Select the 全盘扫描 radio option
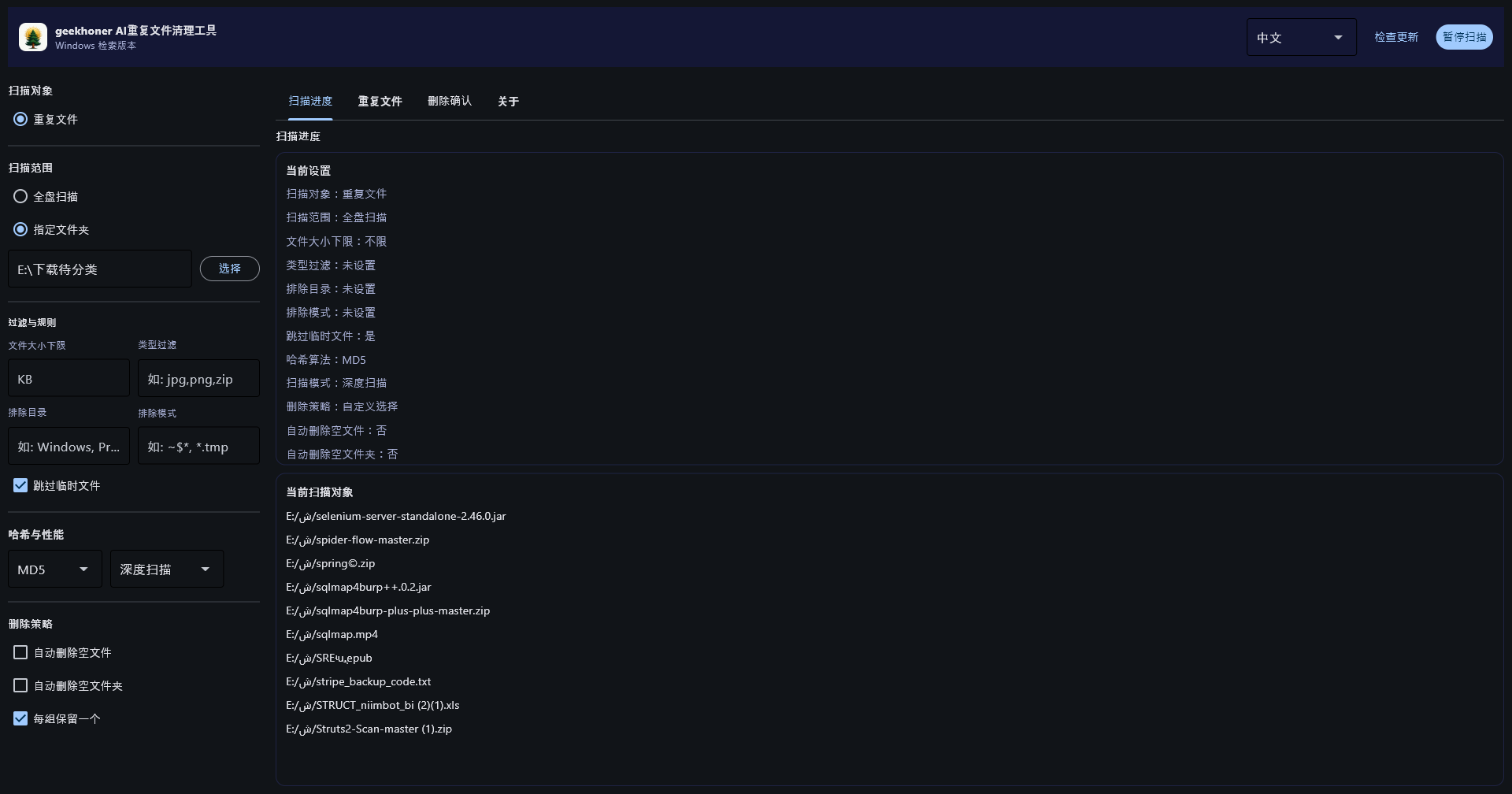The image size is (1512, 794). pos(20,196)
